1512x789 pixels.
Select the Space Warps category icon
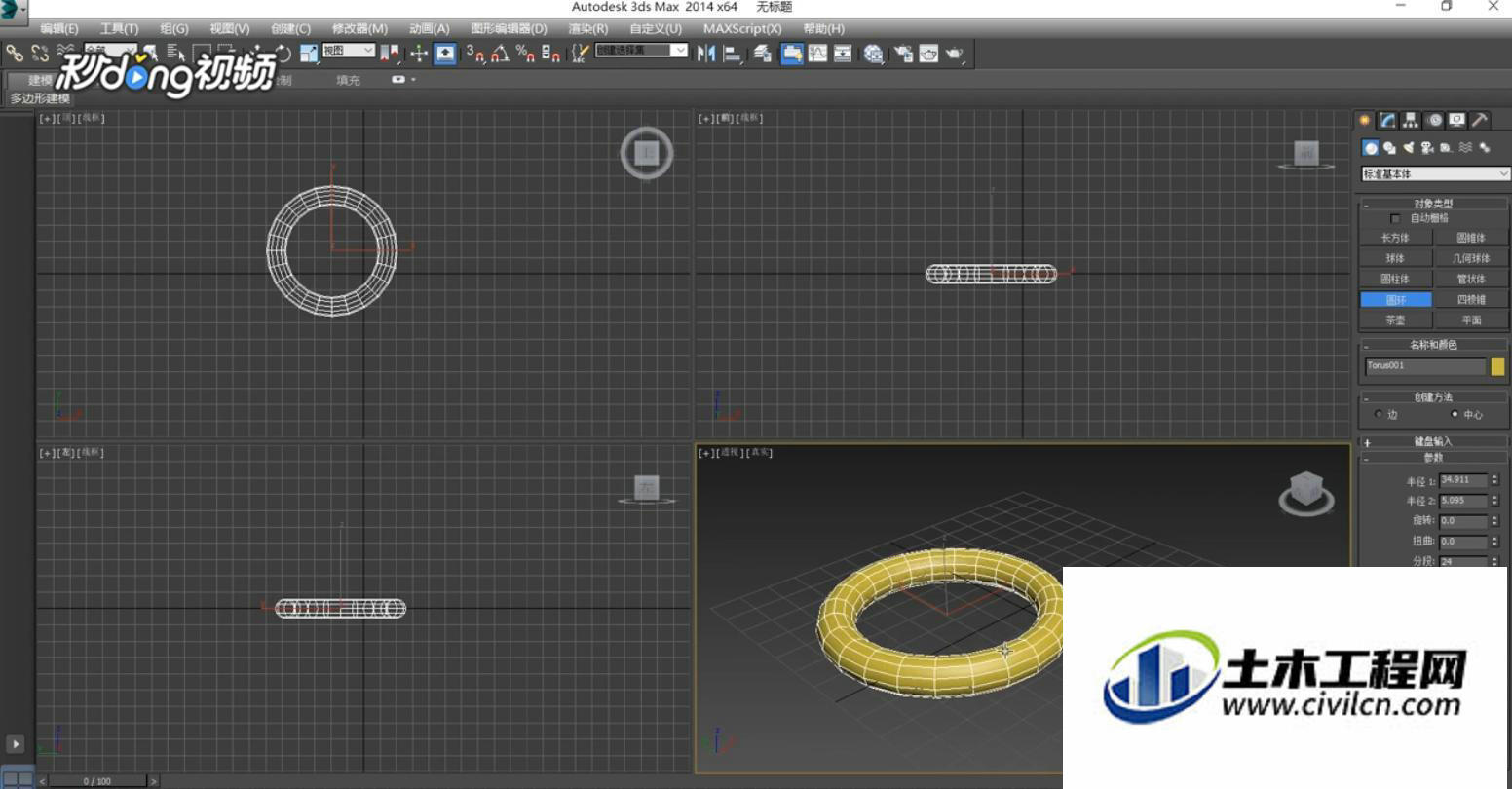[1465, 148]
